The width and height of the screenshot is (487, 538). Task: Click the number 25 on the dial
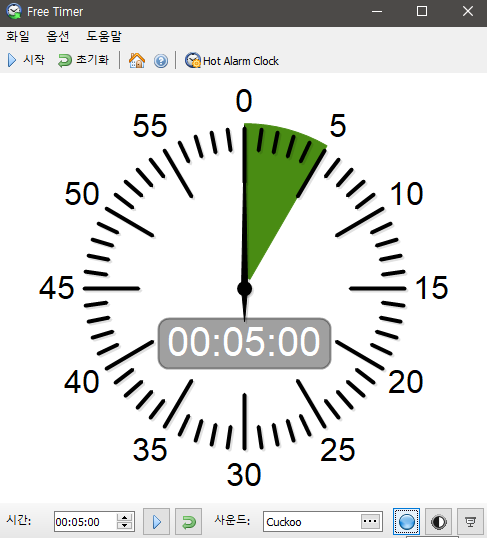[x=338, y=449]
